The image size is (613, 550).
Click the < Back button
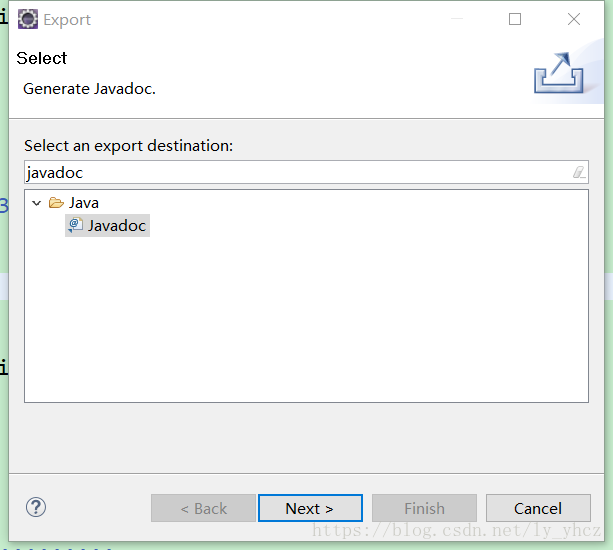point(203,508)
